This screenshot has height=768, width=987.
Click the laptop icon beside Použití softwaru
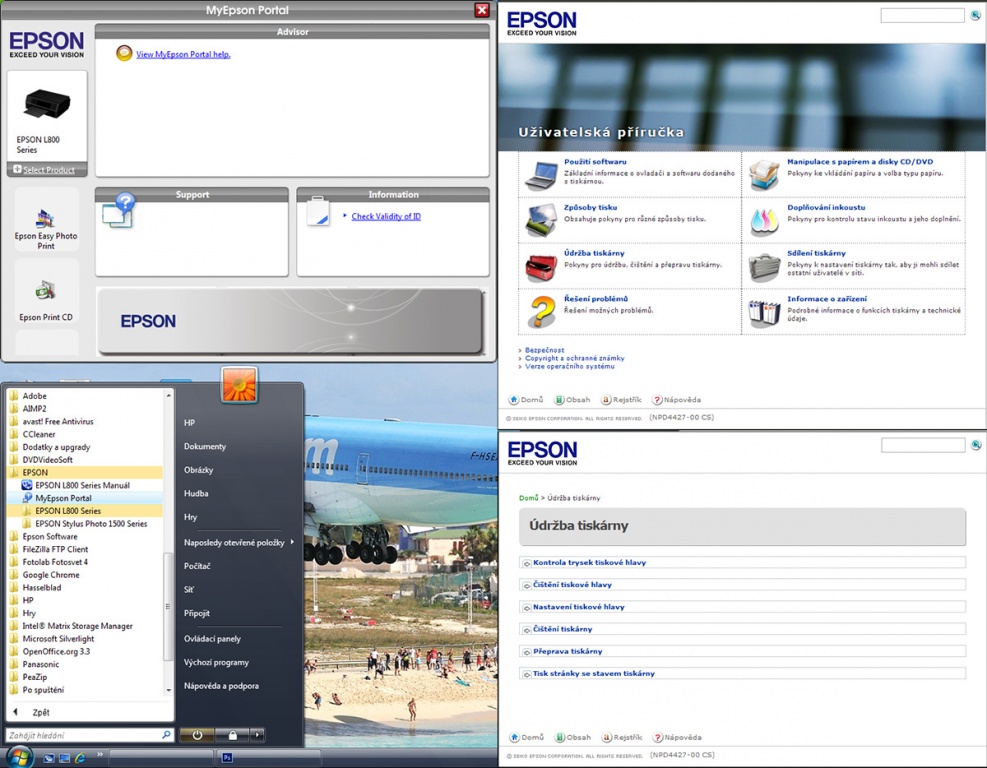point(541,175)
